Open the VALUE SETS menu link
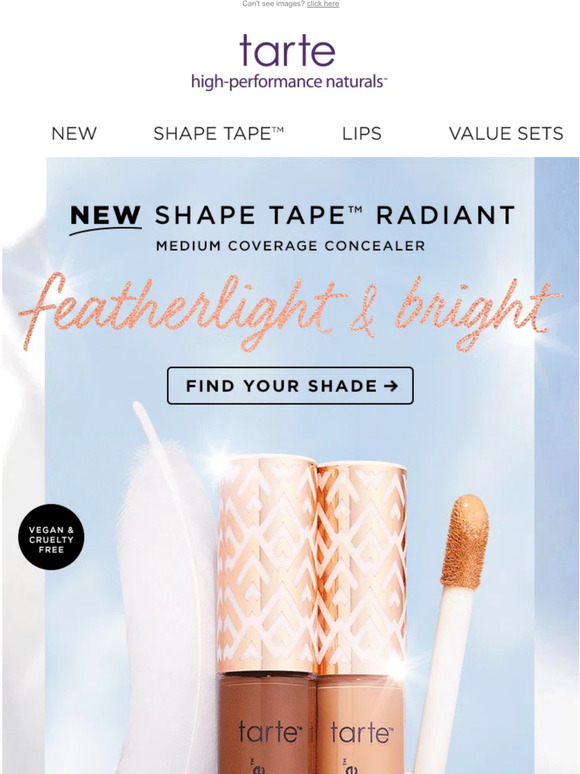The width and height of the screenshot is (580, 774). point(506,133)
